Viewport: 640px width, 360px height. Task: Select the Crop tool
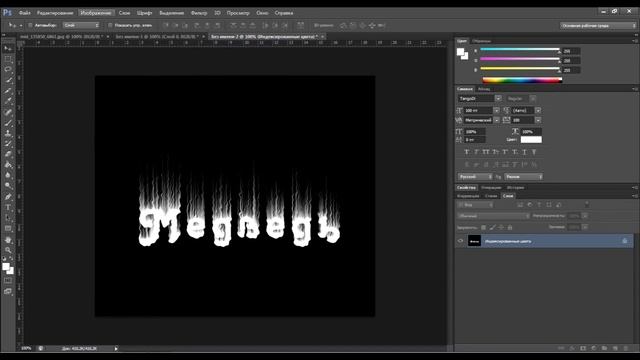(x=8, y=91)
